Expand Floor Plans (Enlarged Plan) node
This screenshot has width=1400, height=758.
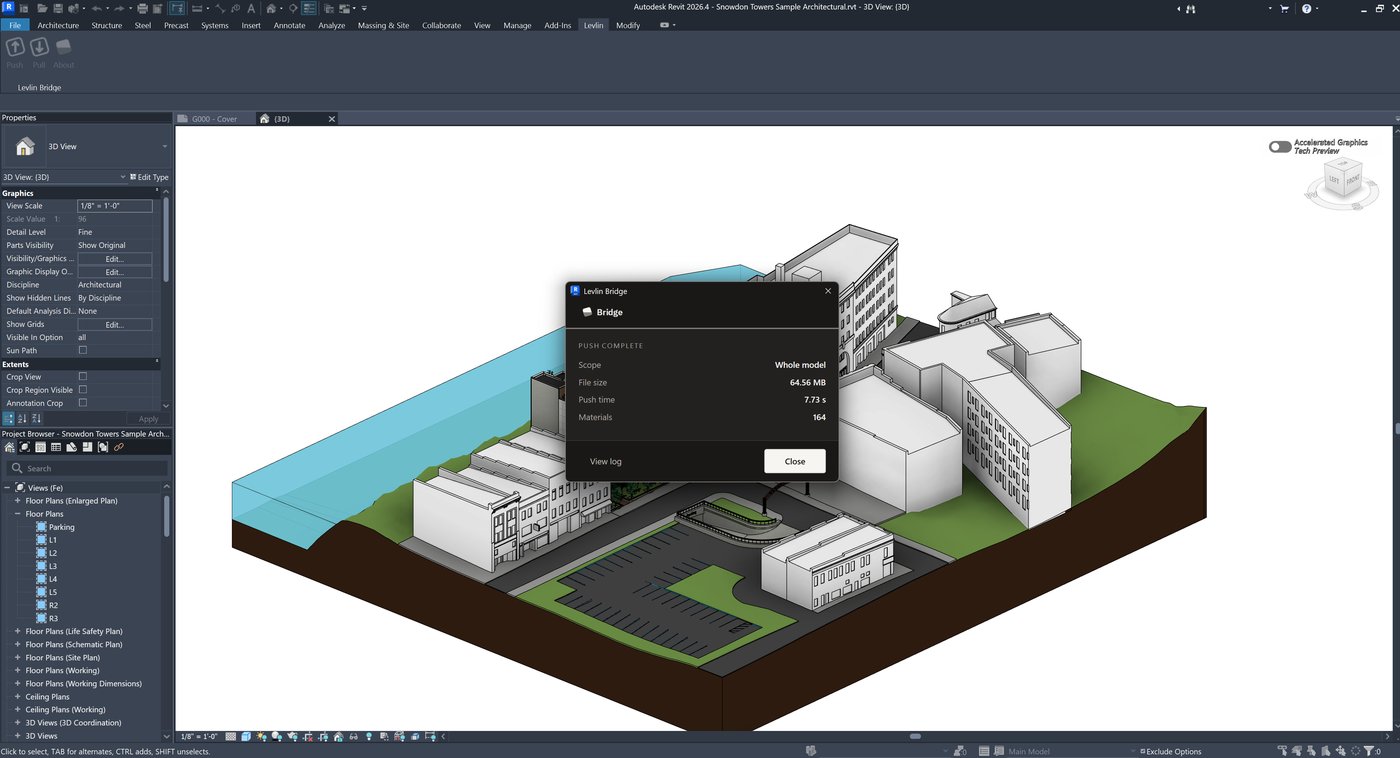[x=17, y=500]
